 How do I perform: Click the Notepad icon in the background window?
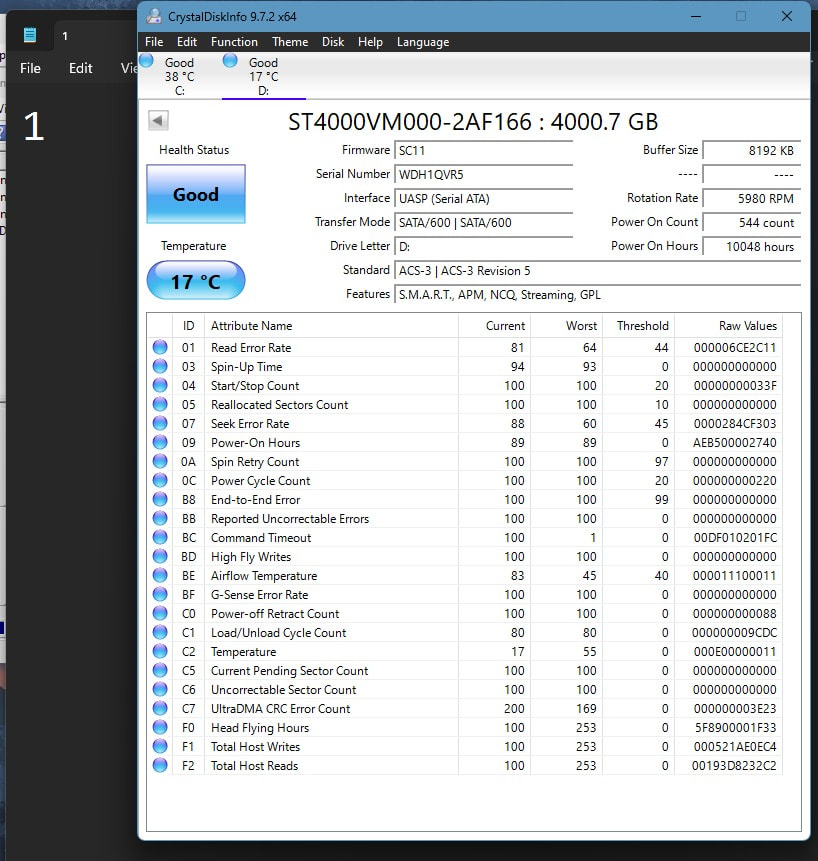(31, 36)
